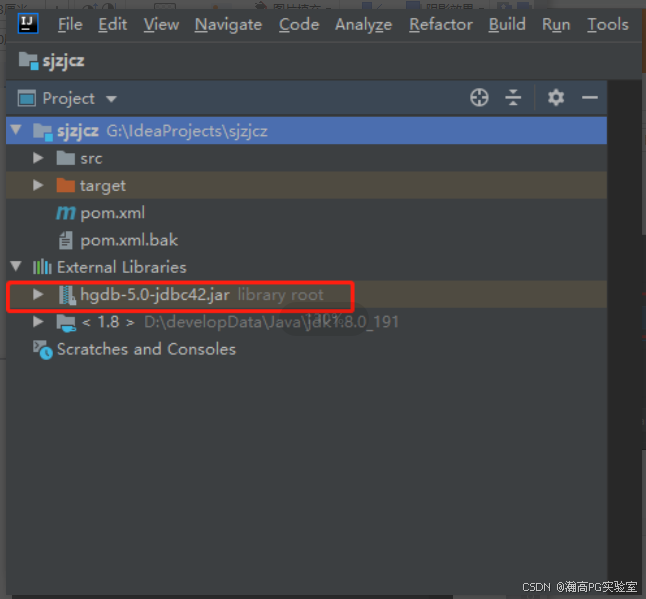Select Scratches and Consoles

306,349
